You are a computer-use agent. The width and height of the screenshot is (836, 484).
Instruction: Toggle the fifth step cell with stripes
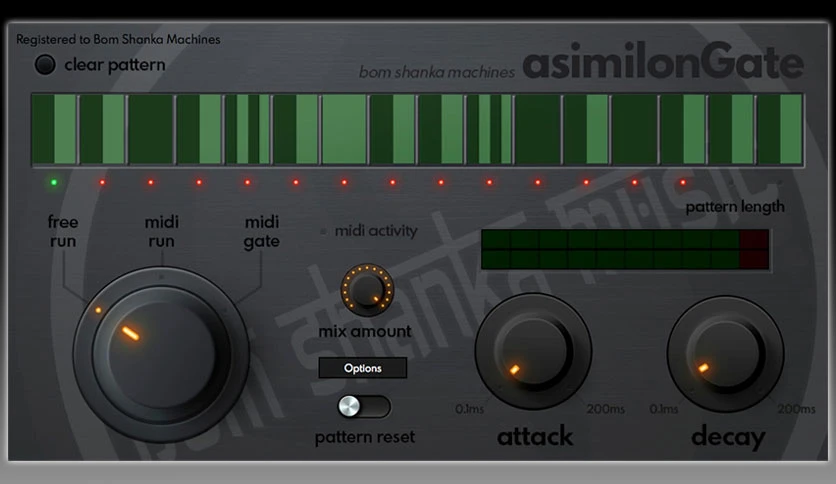tap(248, 129)
